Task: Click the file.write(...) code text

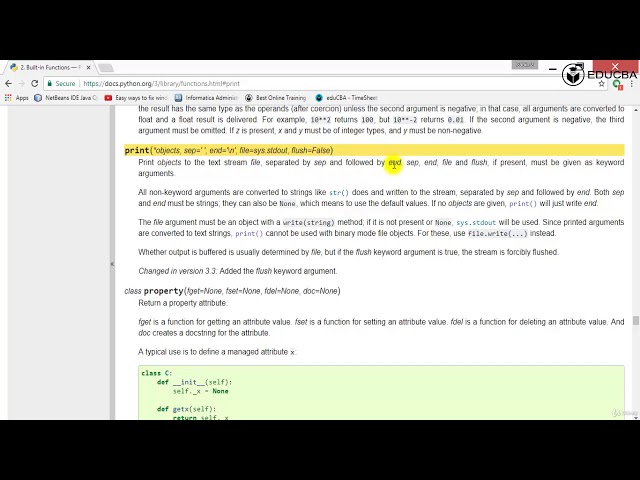Action: (498, 234)
